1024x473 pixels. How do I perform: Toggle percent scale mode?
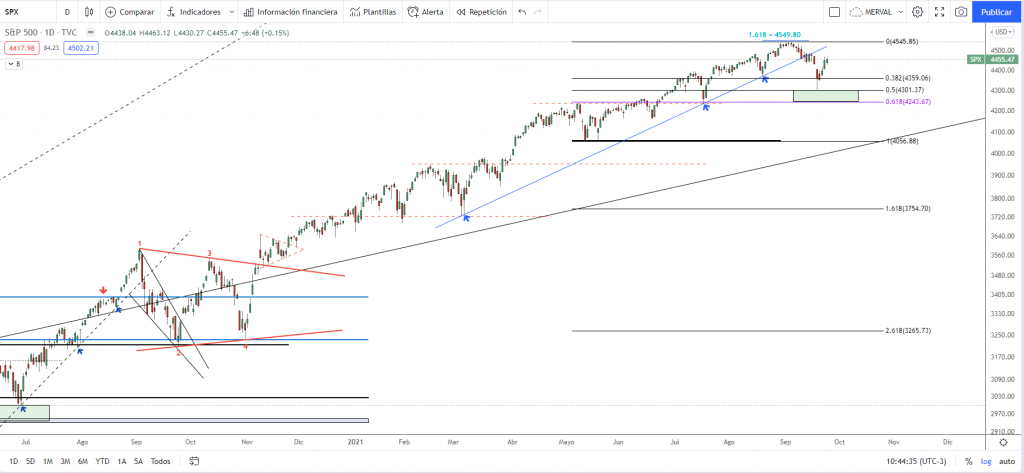tap(968, 461)
